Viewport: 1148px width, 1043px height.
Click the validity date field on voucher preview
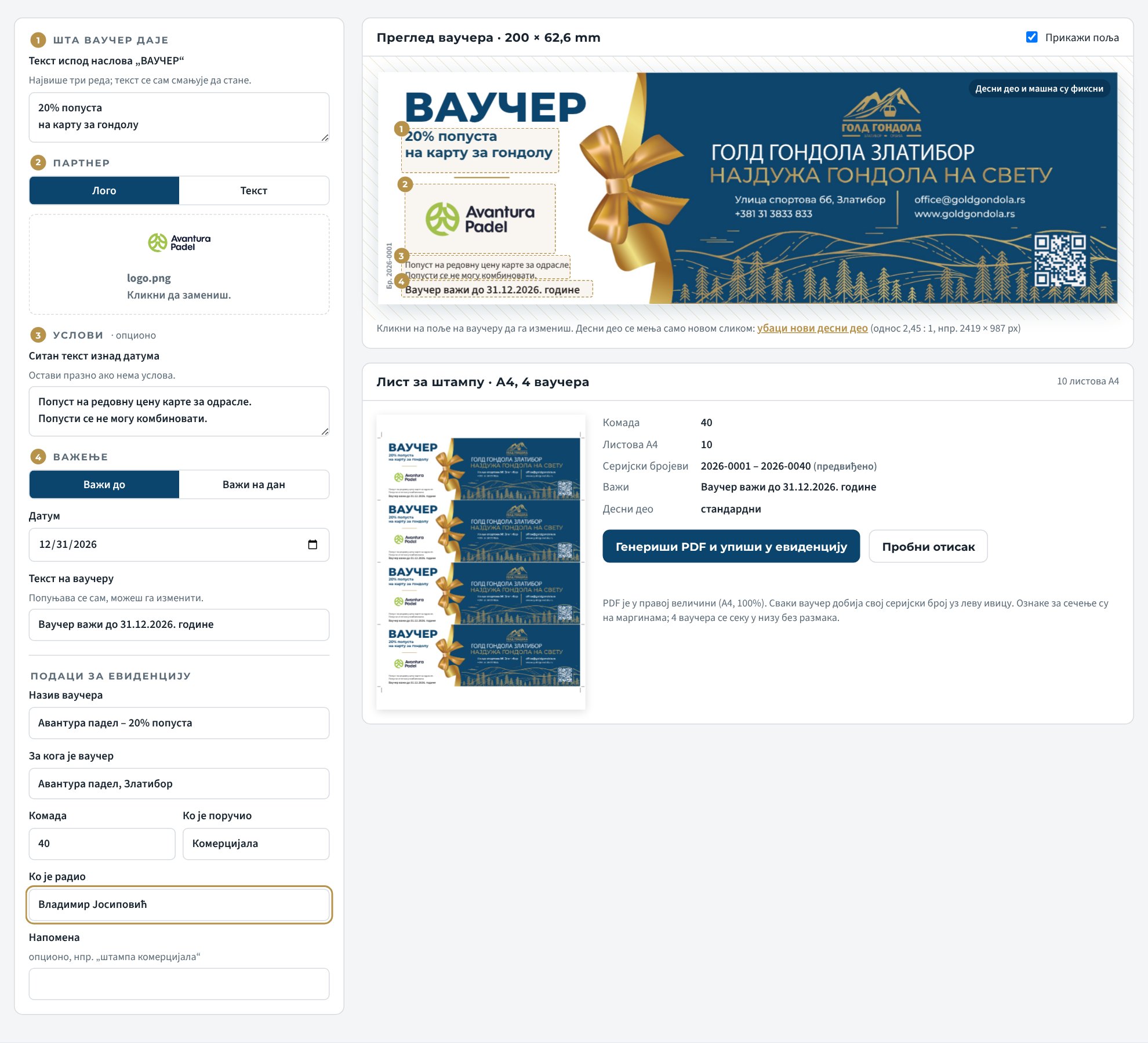click(x=497, y=289)
